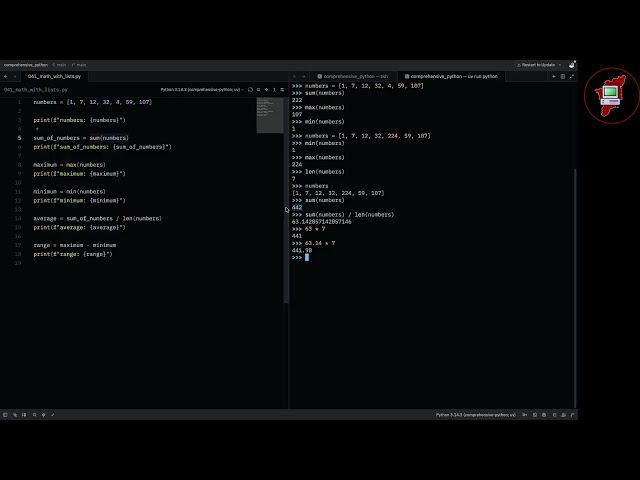Toggle the debugger panel from status bar
The image size is (640, 480).
(544, 415)
